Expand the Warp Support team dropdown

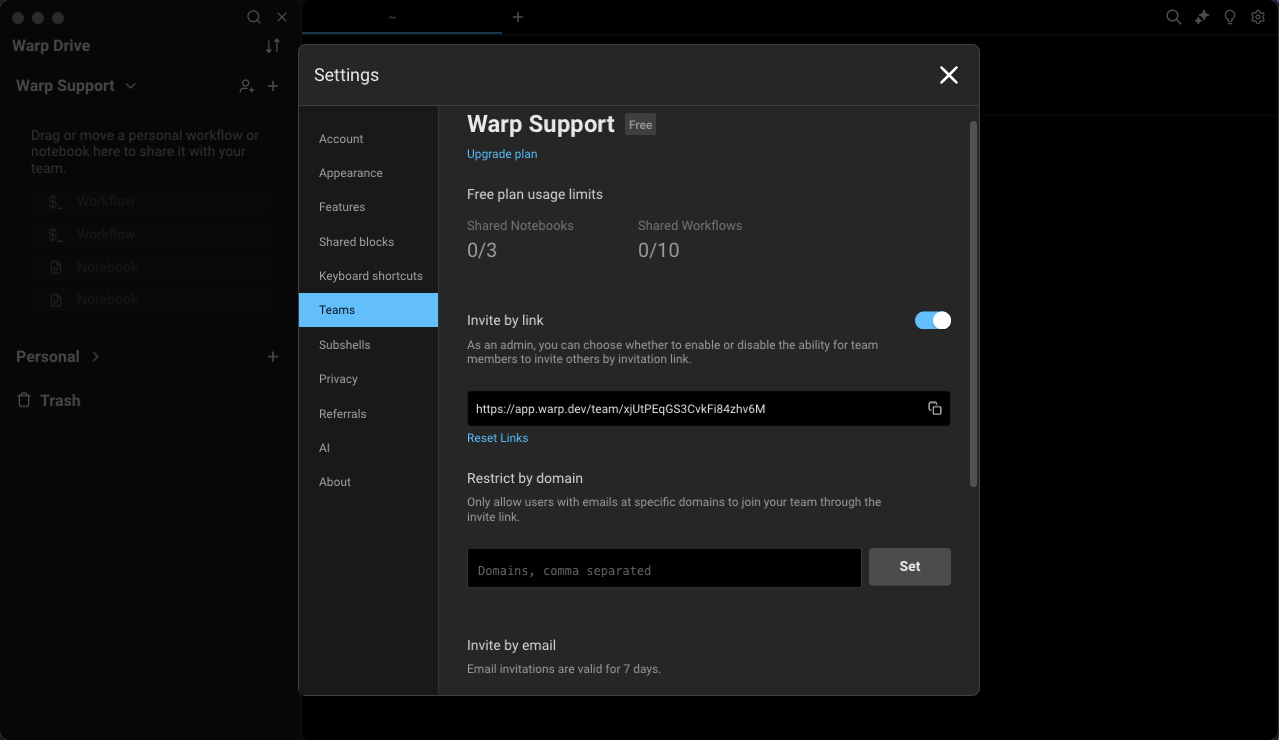click(130, 86)
